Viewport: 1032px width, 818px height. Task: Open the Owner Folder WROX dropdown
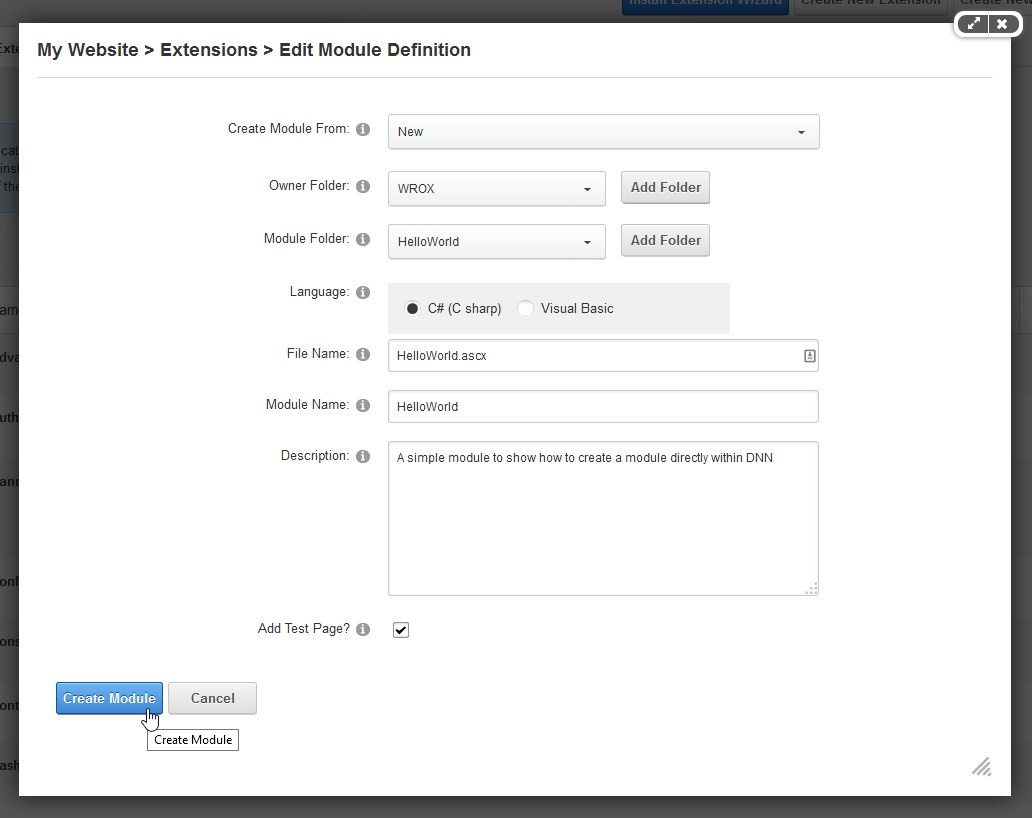pos(497,189)
